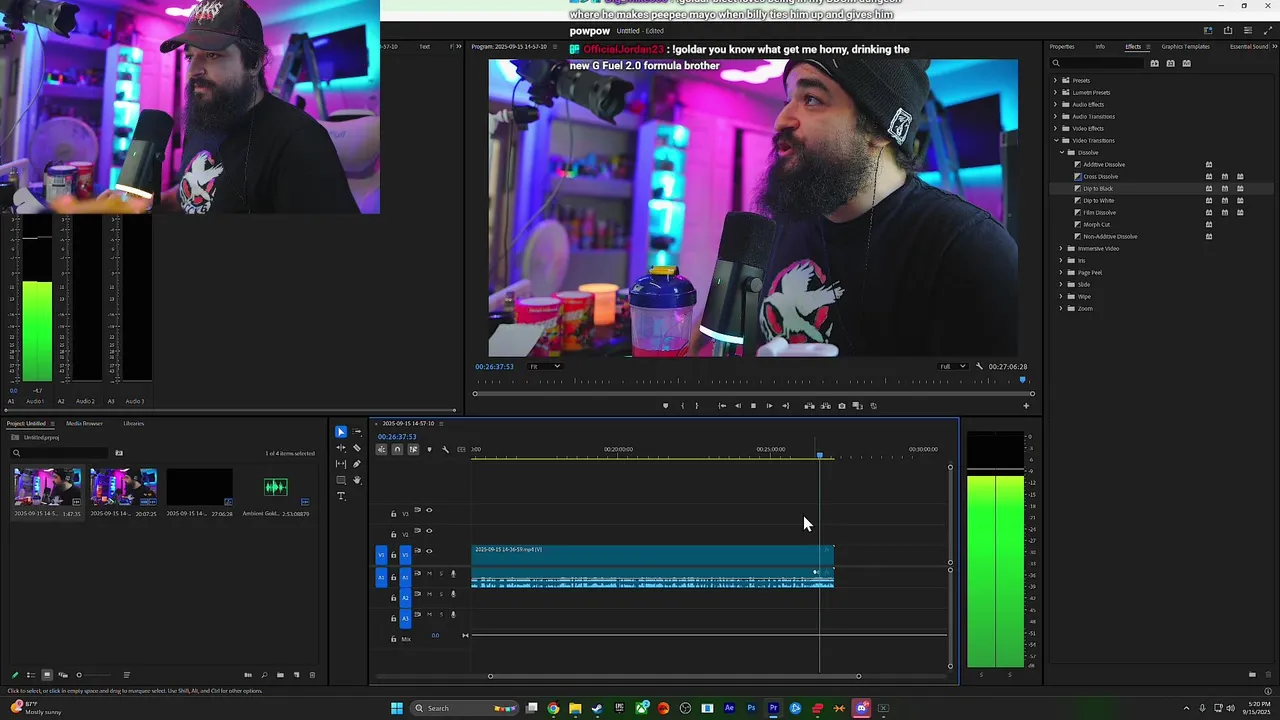Screen dimensions: 1280x720
Task: Click Automate to Sequence icon
Action: point(248,675)
